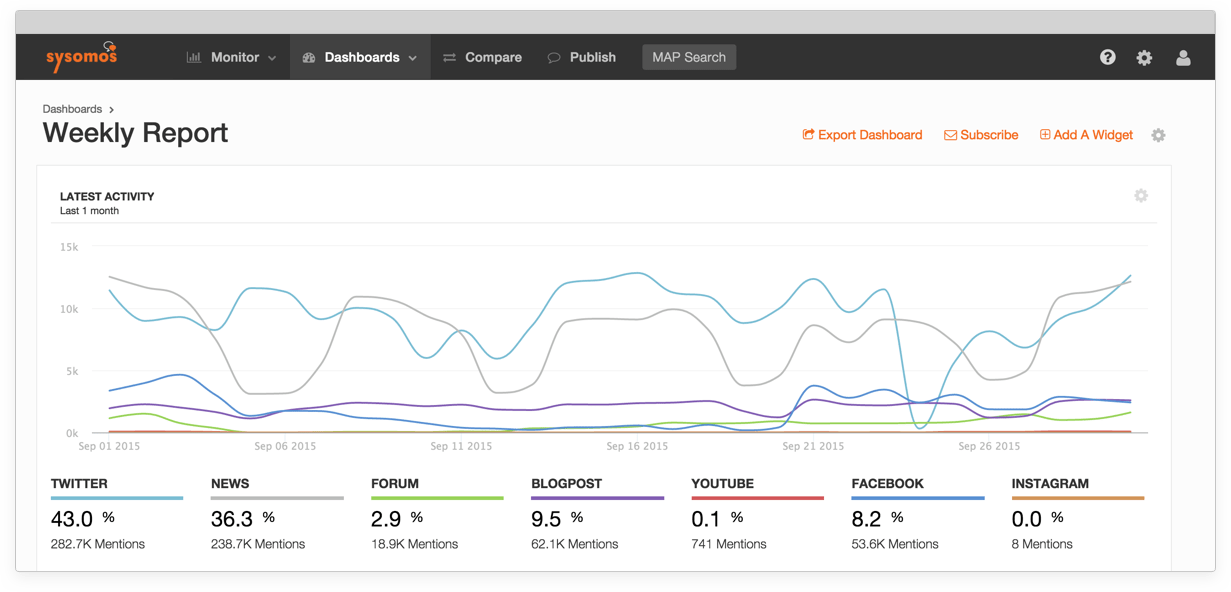This screenshot has height=592, width=1231.
Task: Click the Compare arrows icon
Action: [450, 58]
